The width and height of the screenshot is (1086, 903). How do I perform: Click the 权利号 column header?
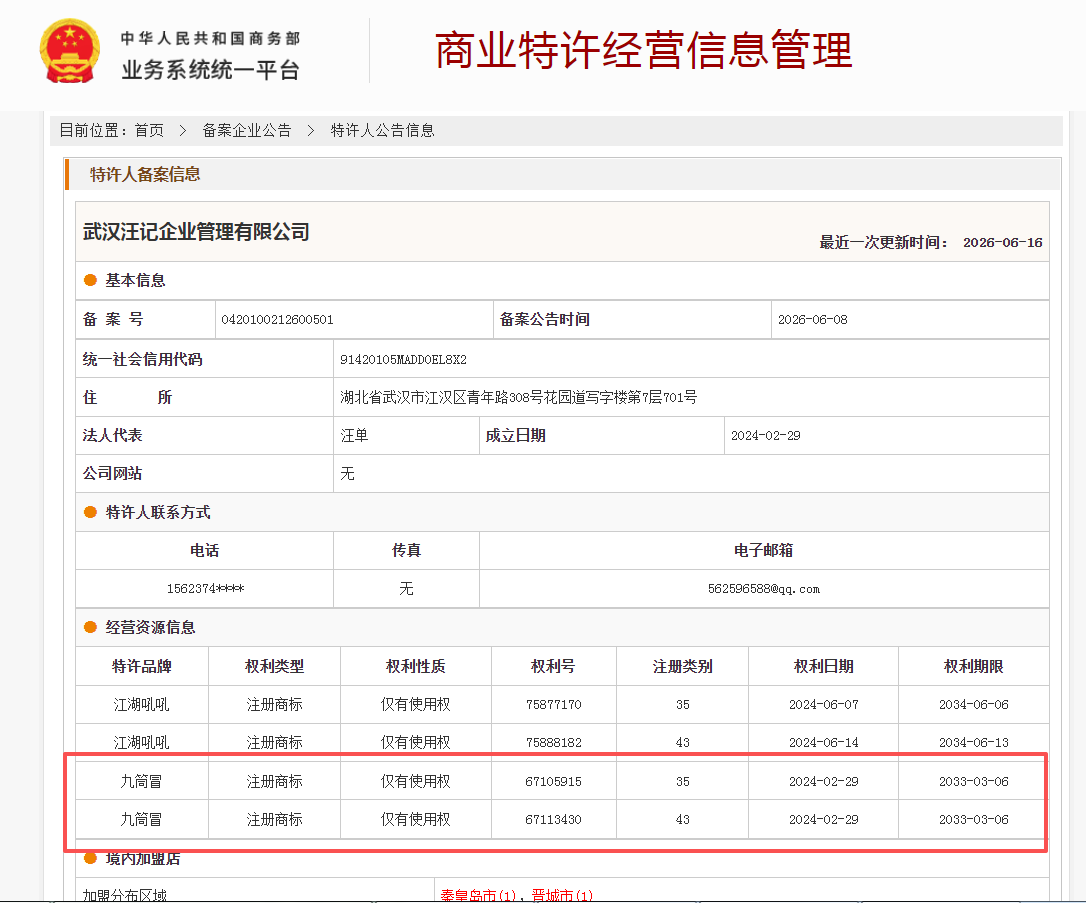point(553,666)
